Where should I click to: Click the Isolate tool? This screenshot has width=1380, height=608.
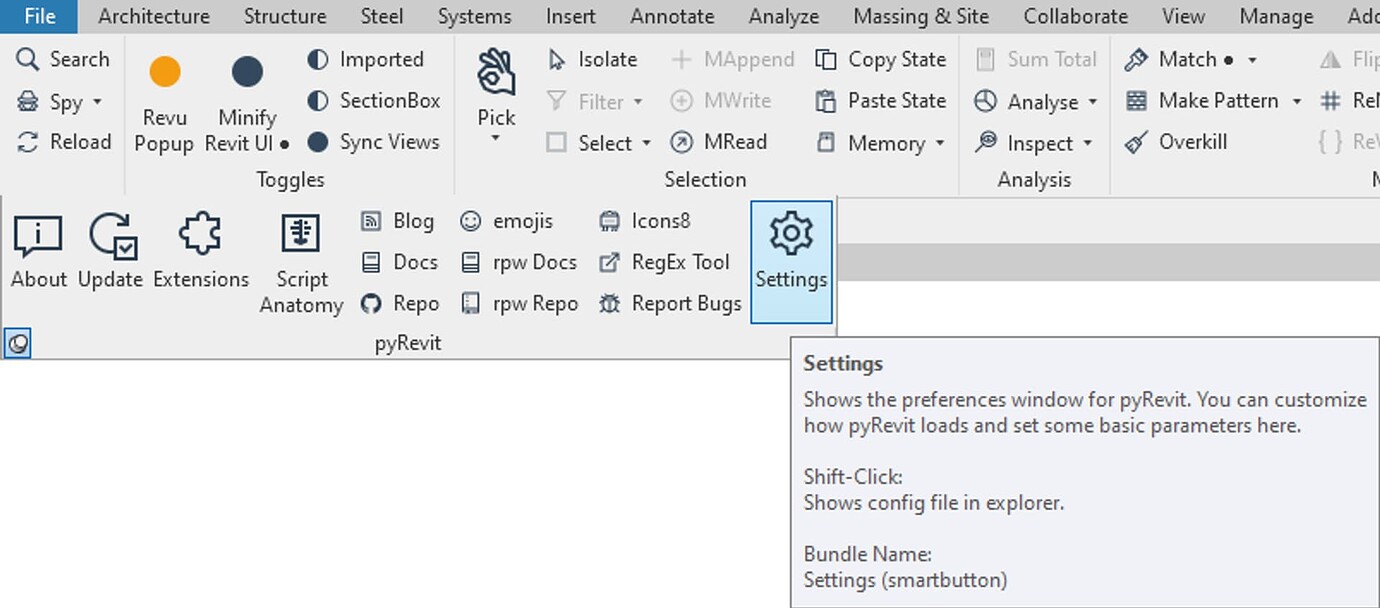tap(592, 59)
